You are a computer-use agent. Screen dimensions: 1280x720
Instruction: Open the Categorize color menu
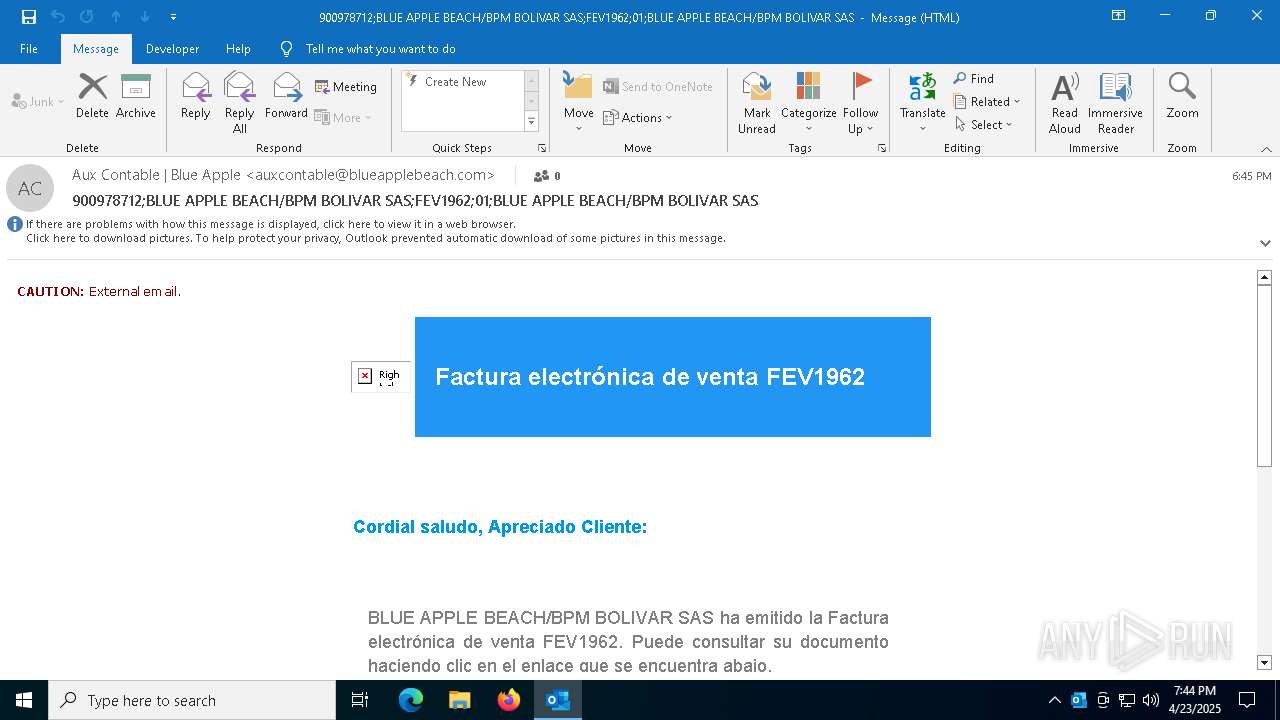click(x=808, y=102)
